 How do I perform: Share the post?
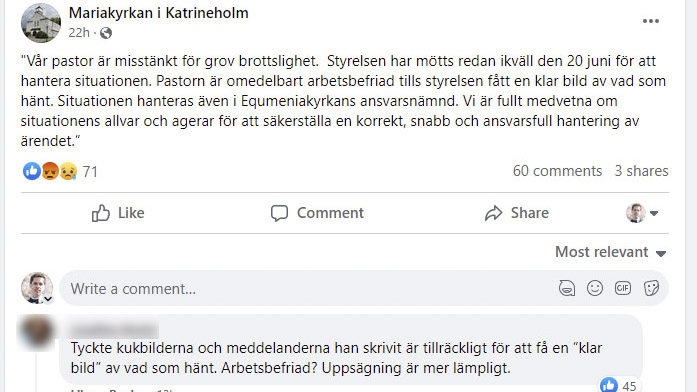pos(517,213)
